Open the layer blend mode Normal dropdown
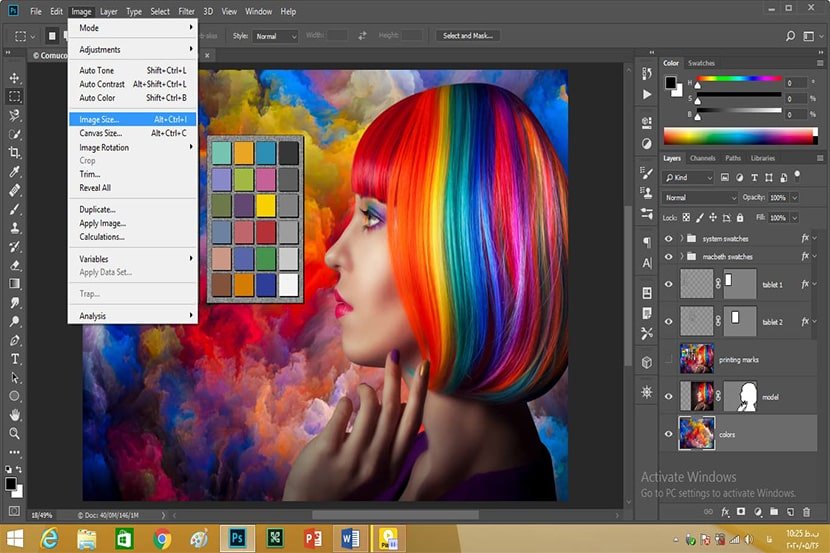830x553 pixels. [x=700, y=197]
